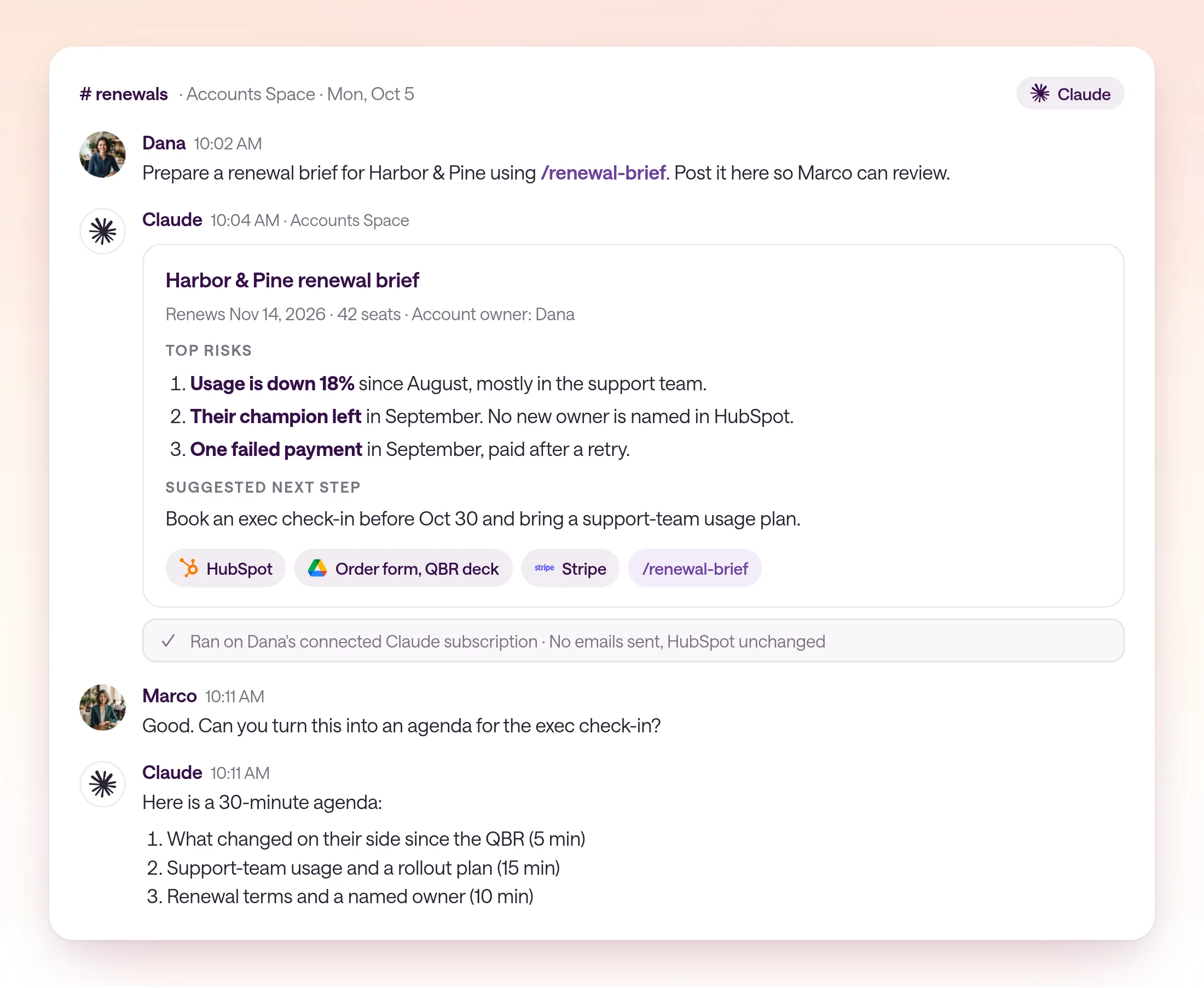Click Claude's avatar icon on the 10:04 AM message

point(102,231)
